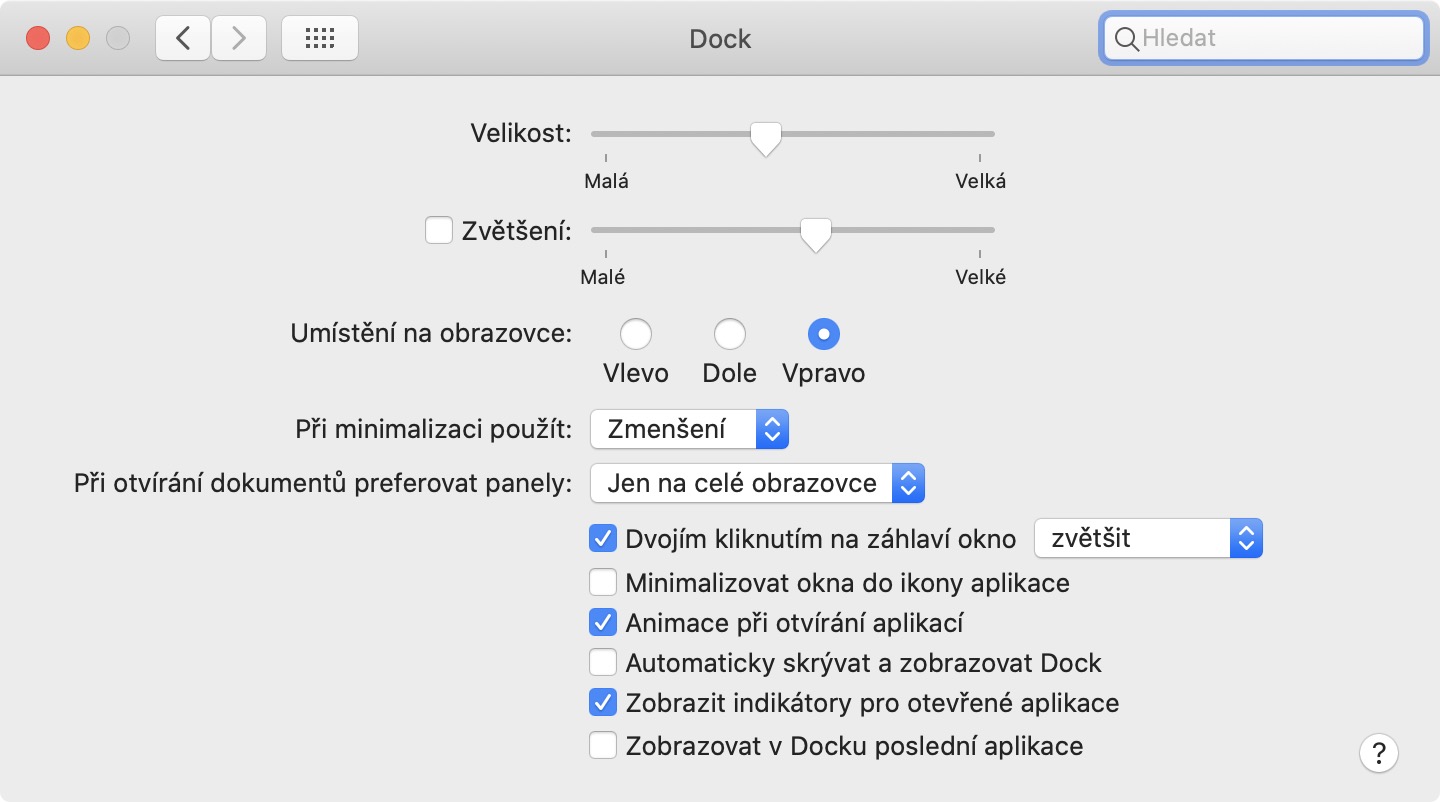Select Dole dock position
1440x802 pixels.
(x=730, y=334)
